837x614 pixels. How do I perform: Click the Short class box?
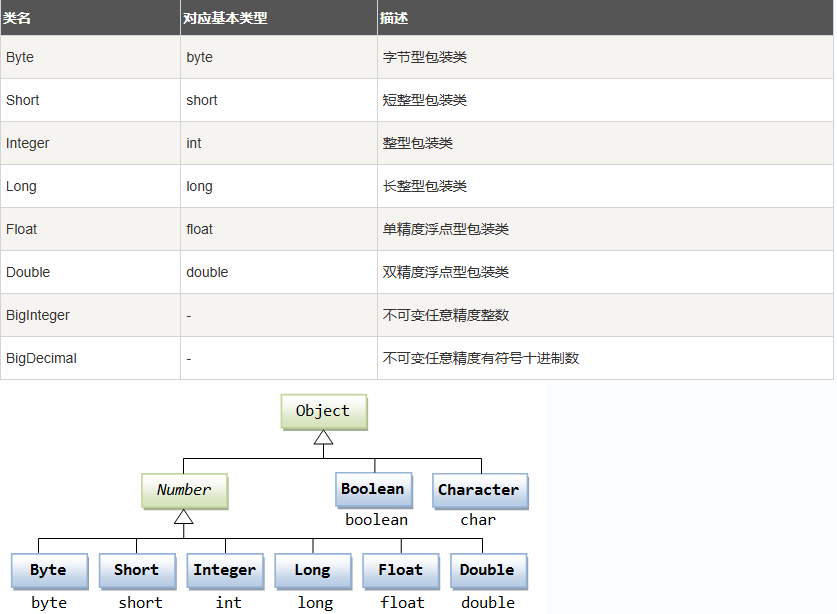pos(137,570)
